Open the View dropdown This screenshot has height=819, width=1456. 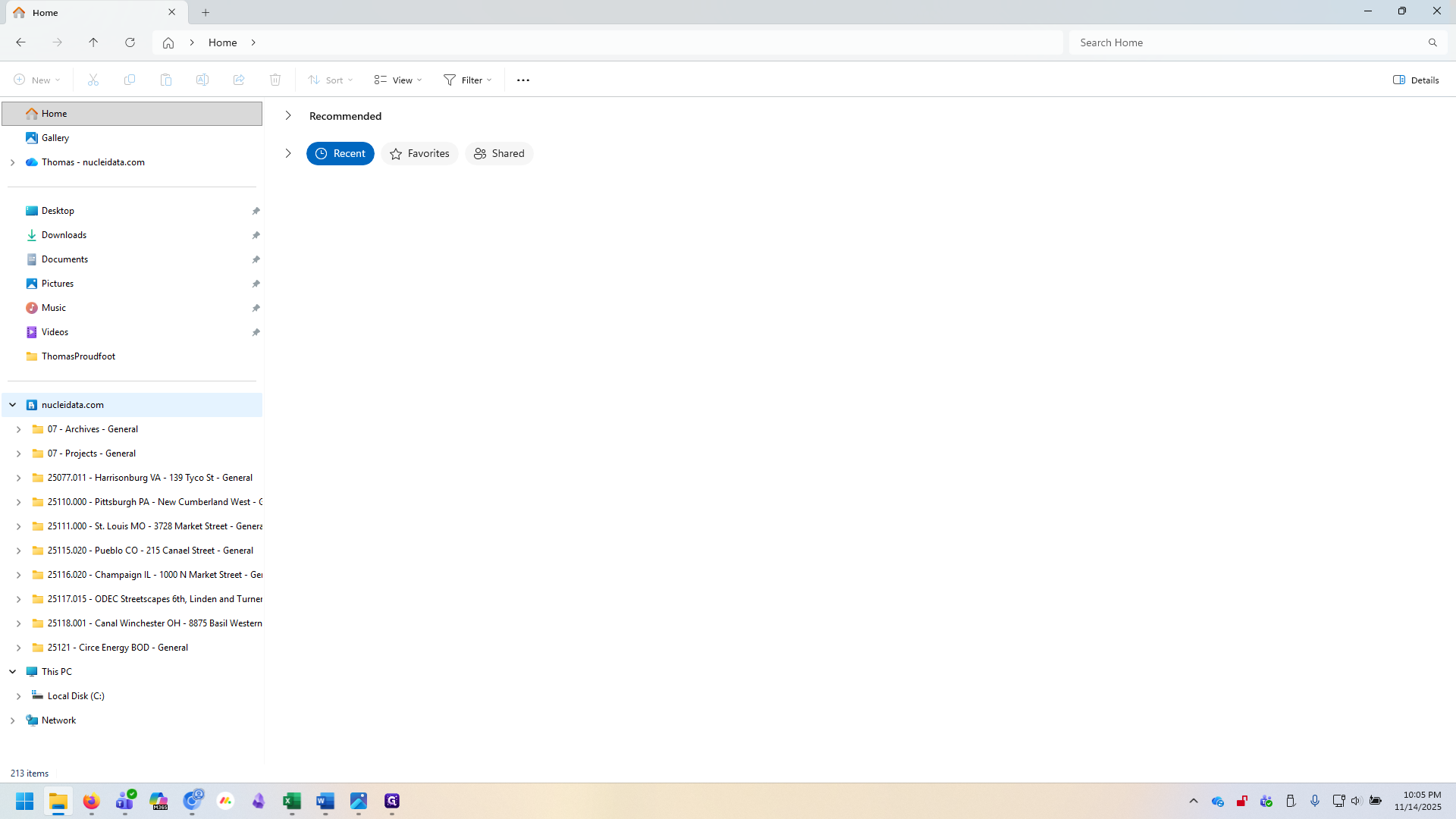point(397,80)
